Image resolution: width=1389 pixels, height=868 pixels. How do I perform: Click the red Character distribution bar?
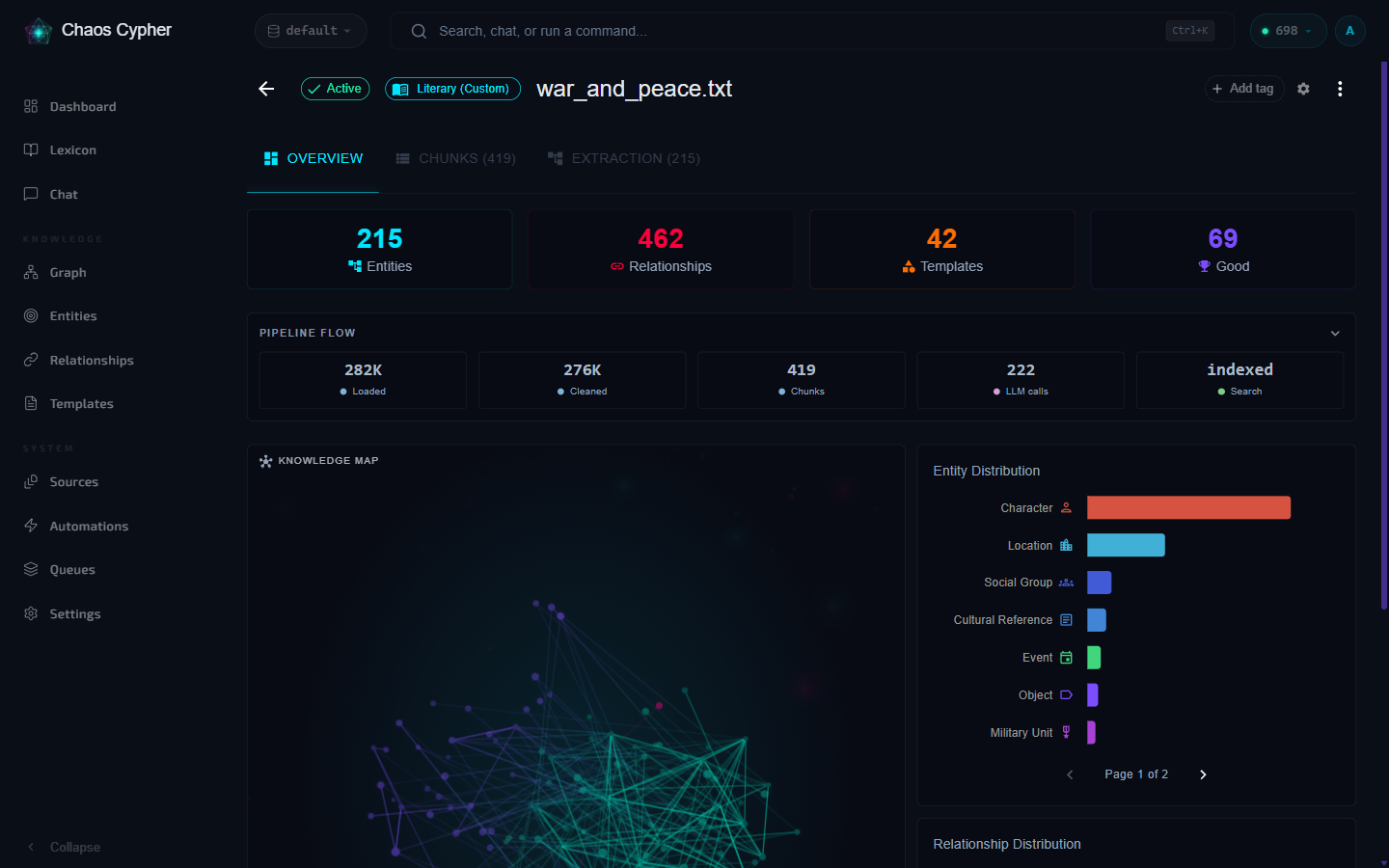pos(1188,507)
